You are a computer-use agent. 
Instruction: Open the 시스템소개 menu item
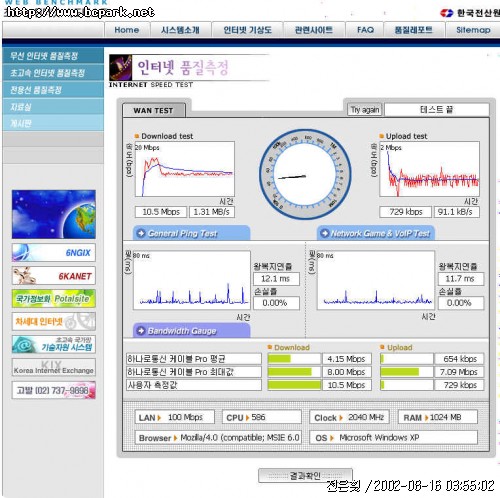click(x=180, y=30)
